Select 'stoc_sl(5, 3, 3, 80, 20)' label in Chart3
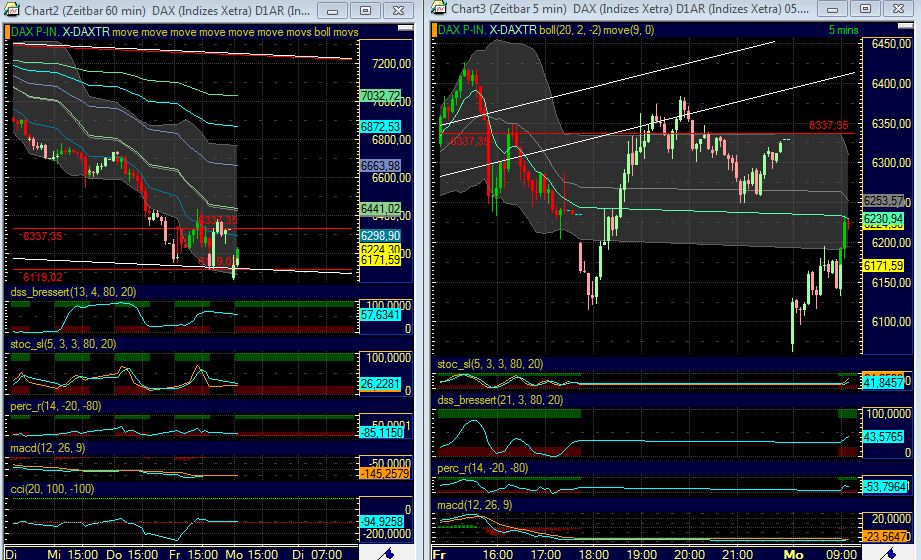 [x=490, y=364]
